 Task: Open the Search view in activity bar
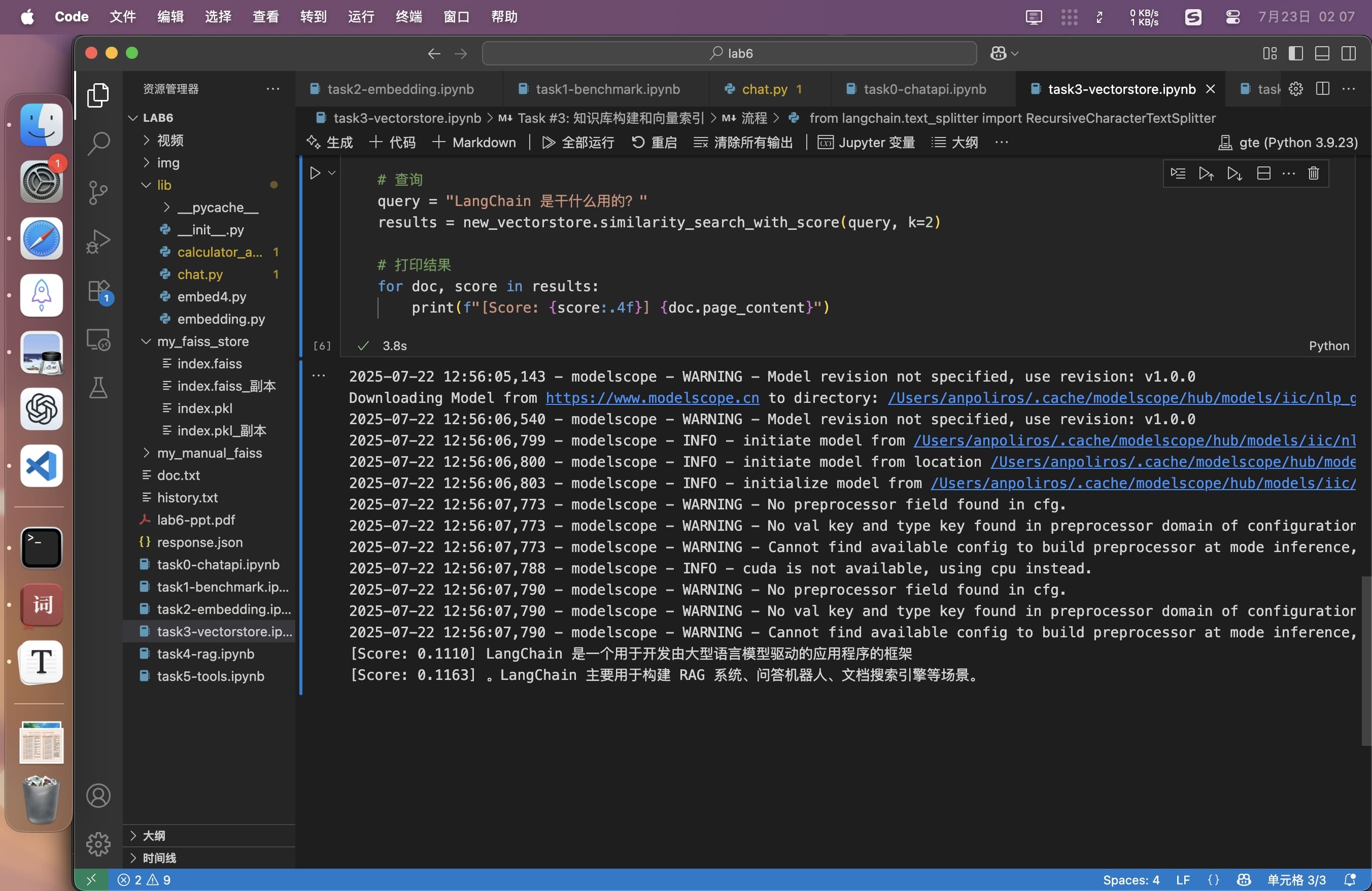[98, 143]
